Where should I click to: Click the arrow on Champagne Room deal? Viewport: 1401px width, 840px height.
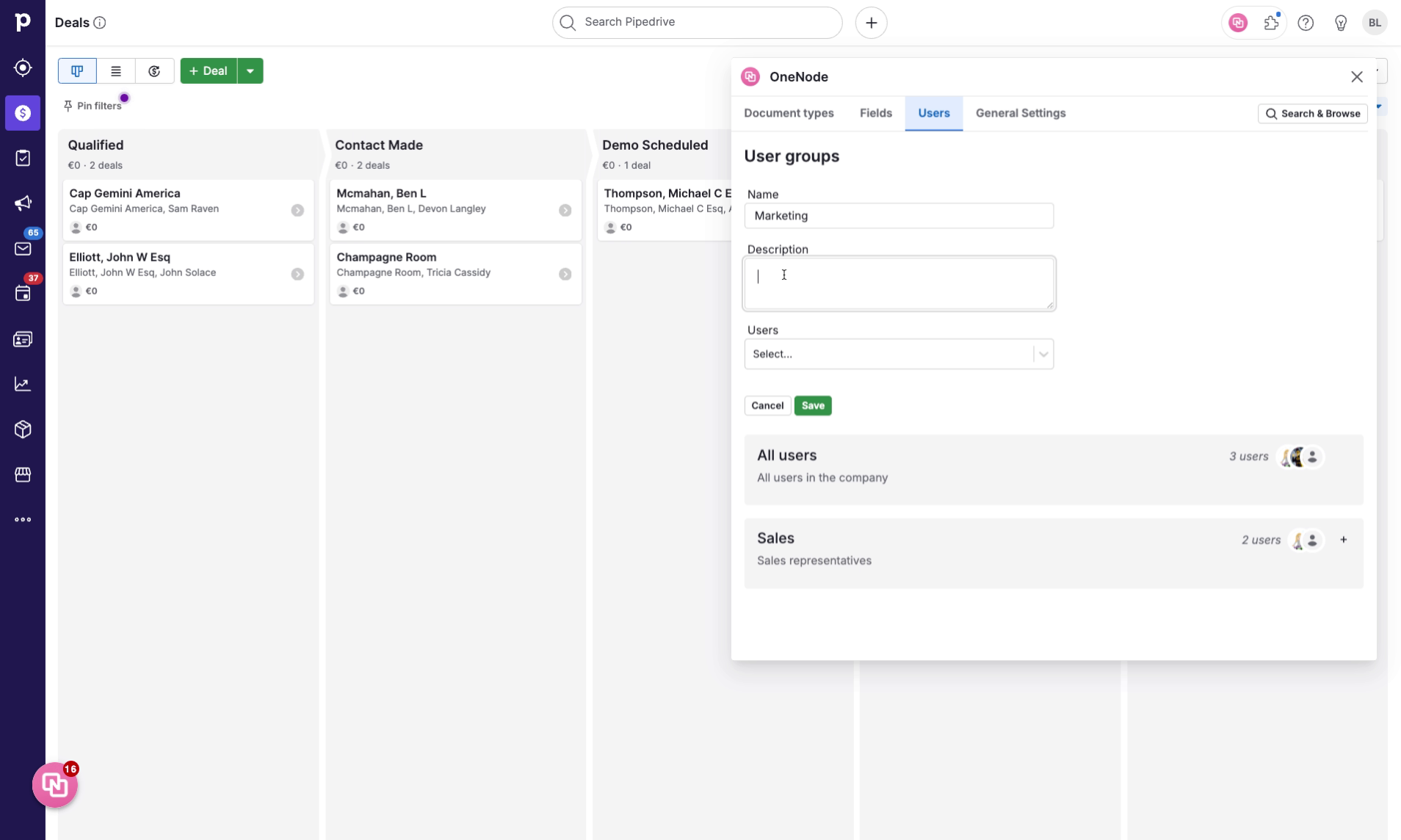coord(565,275)
